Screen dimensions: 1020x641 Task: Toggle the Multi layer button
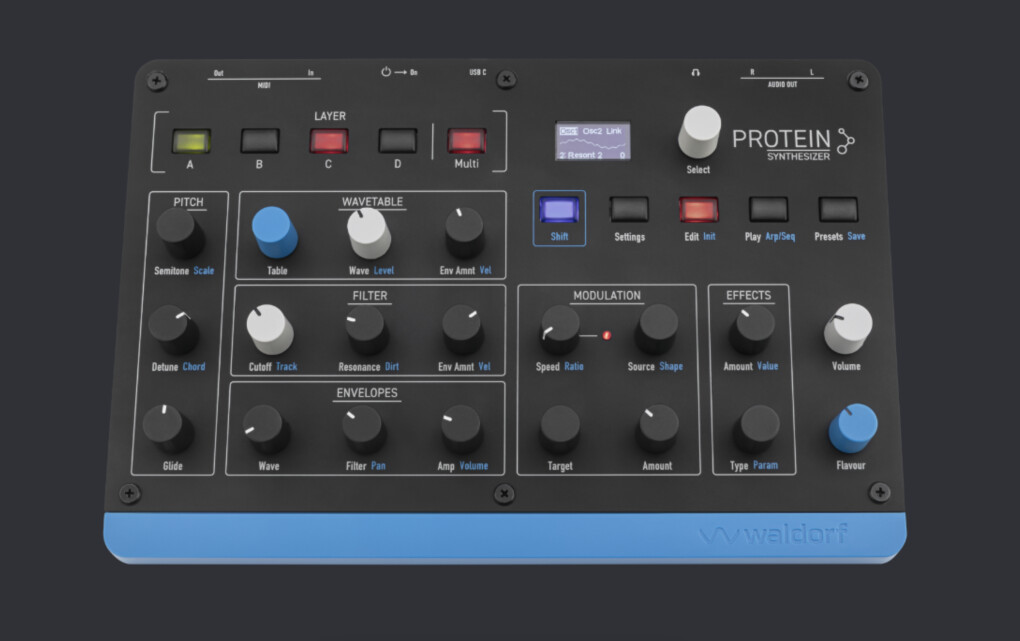(466, 141)
